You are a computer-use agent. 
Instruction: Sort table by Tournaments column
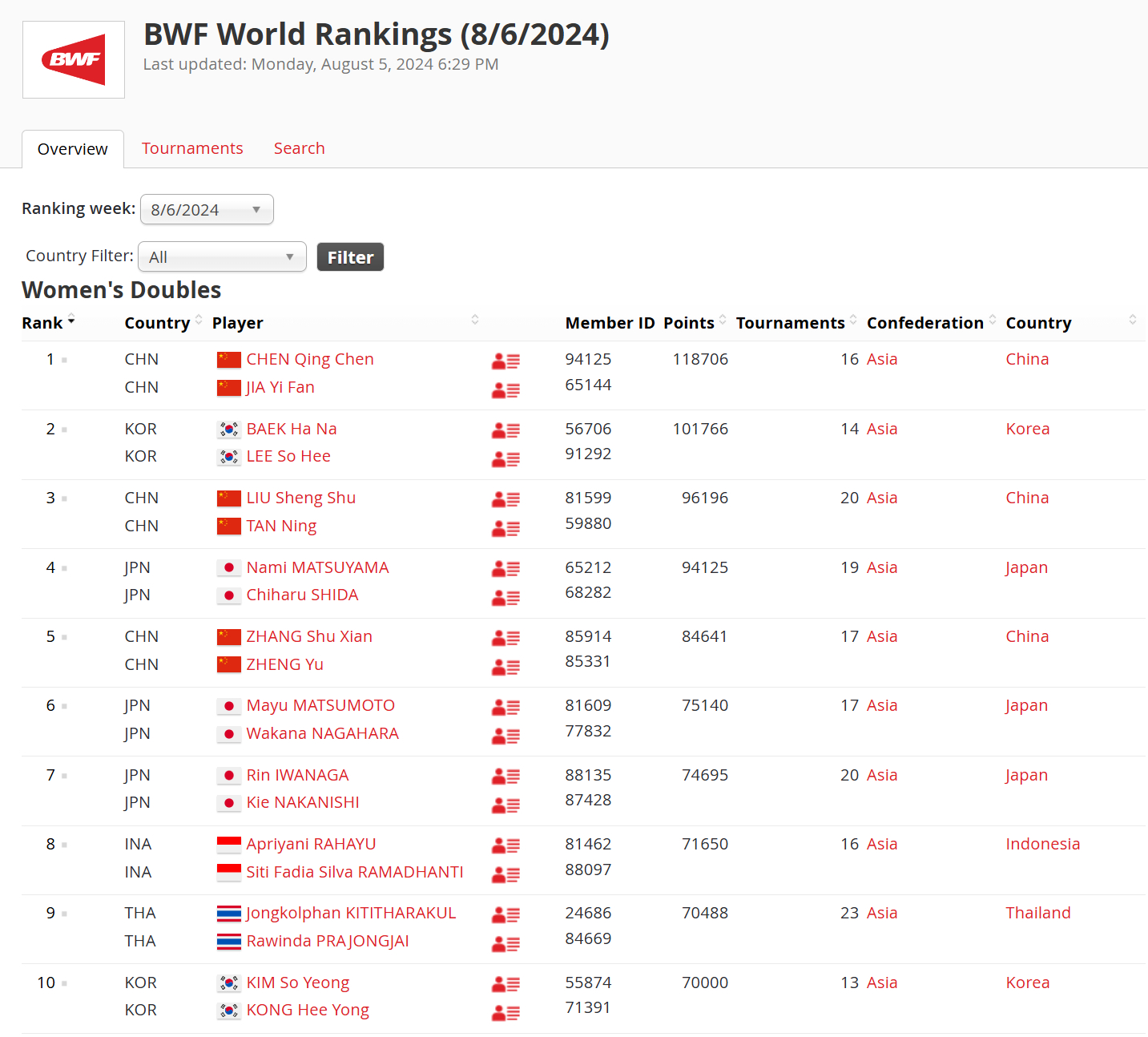pos(797,322)
